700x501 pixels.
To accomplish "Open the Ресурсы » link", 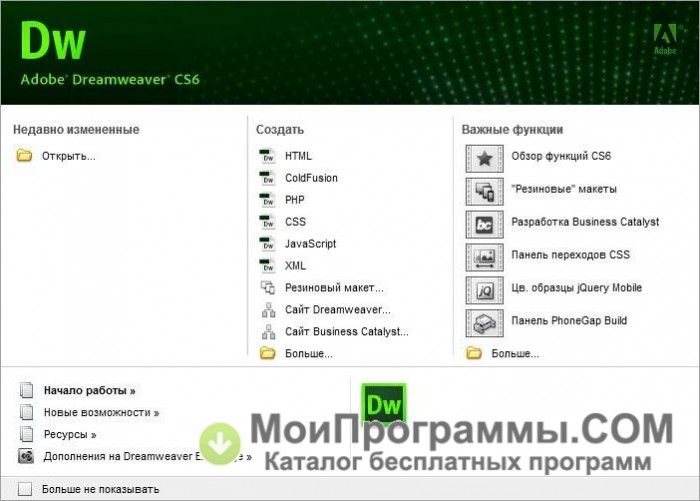I will point(70,434).
